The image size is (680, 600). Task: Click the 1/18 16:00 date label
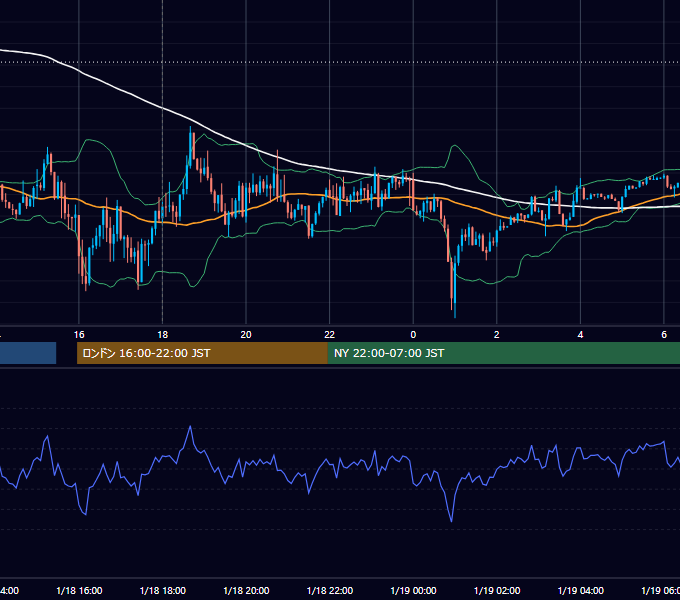tap(79, 591)
